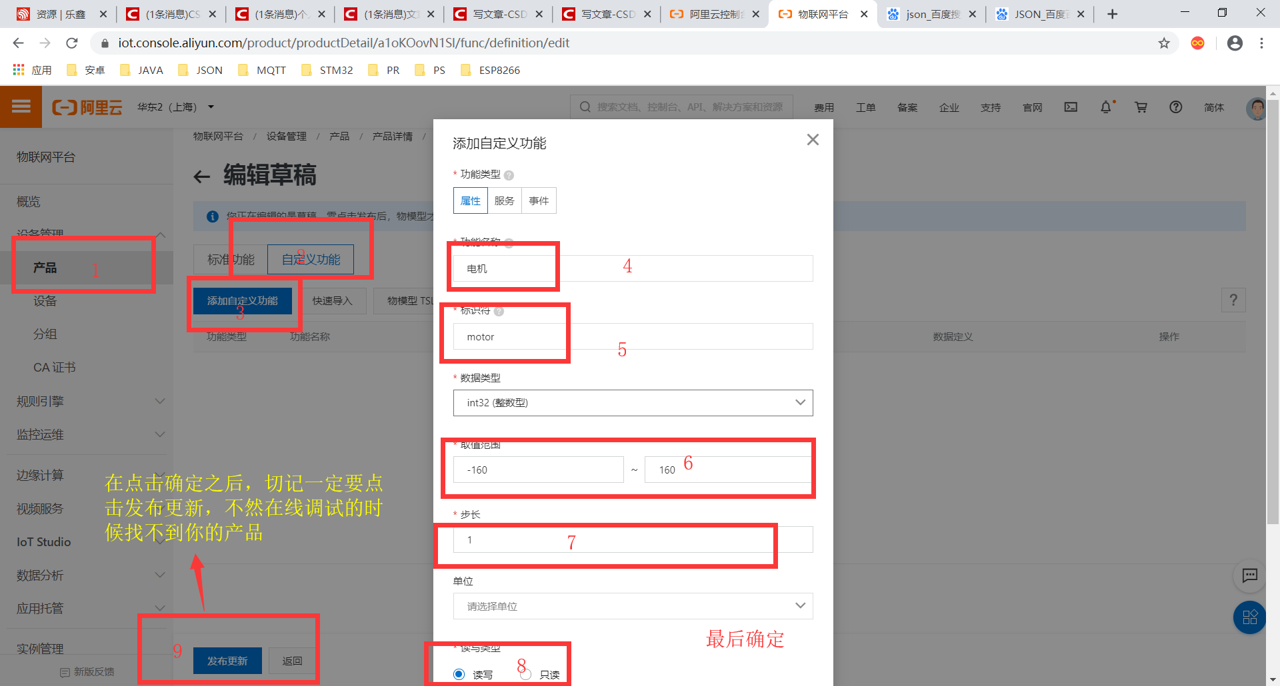This screenshot has width=1280, height=686.
Task: Click the CloudShell terminal icon
Action: (1071, 106)
